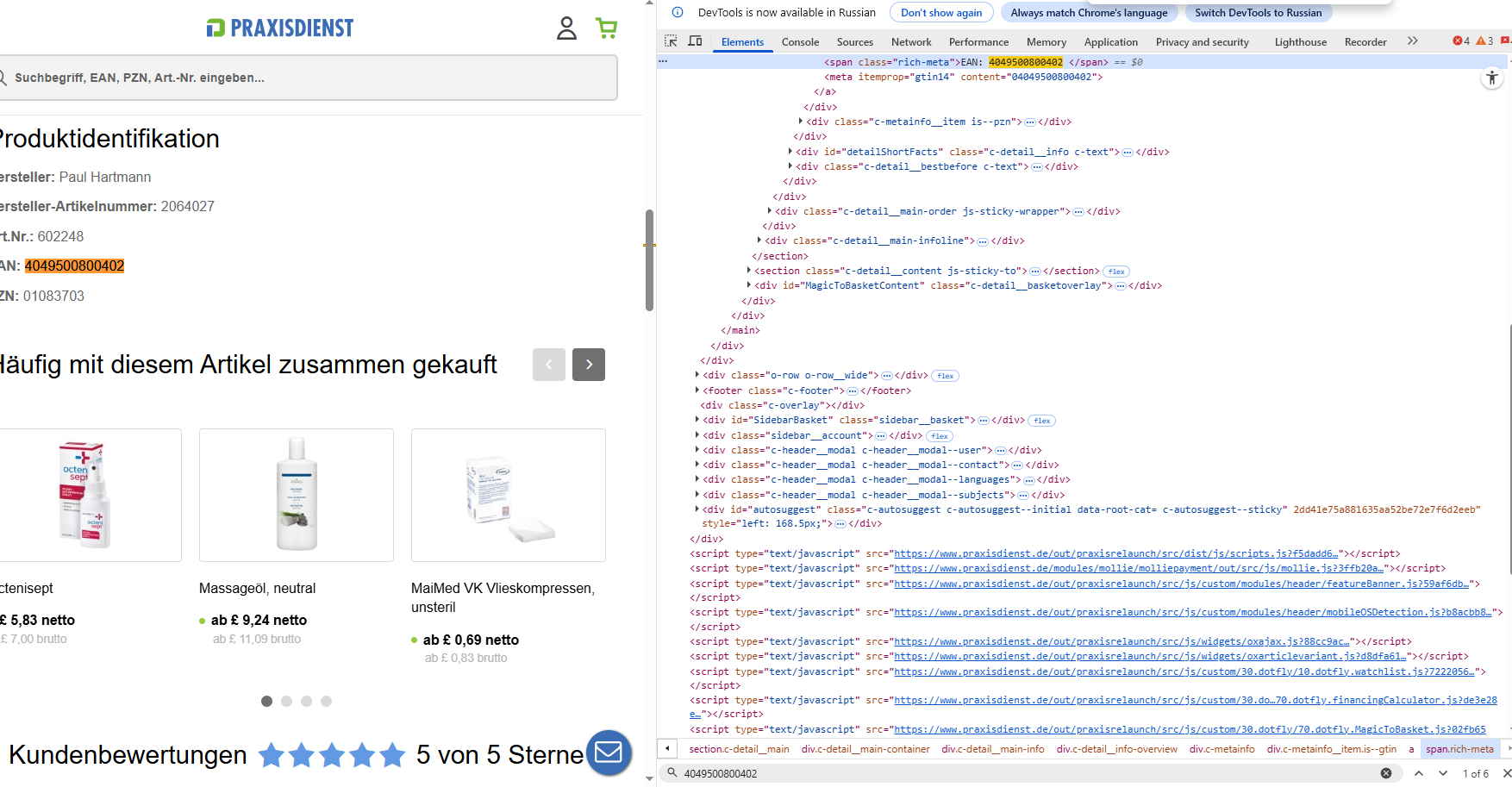This screenshot has width=1512, height=787.
Task: Click the info icon in DevTools notice
Action: pyautogui.click(x=678, y=13)
